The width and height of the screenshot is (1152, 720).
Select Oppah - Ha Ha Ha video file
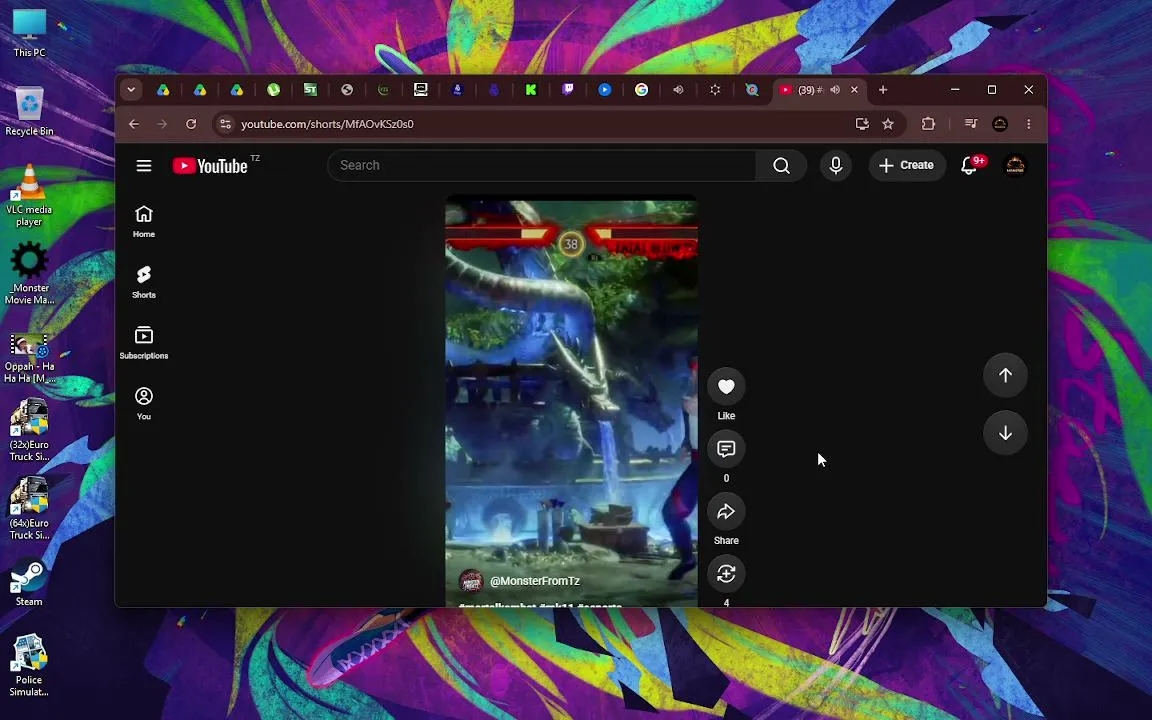point(29,359)
